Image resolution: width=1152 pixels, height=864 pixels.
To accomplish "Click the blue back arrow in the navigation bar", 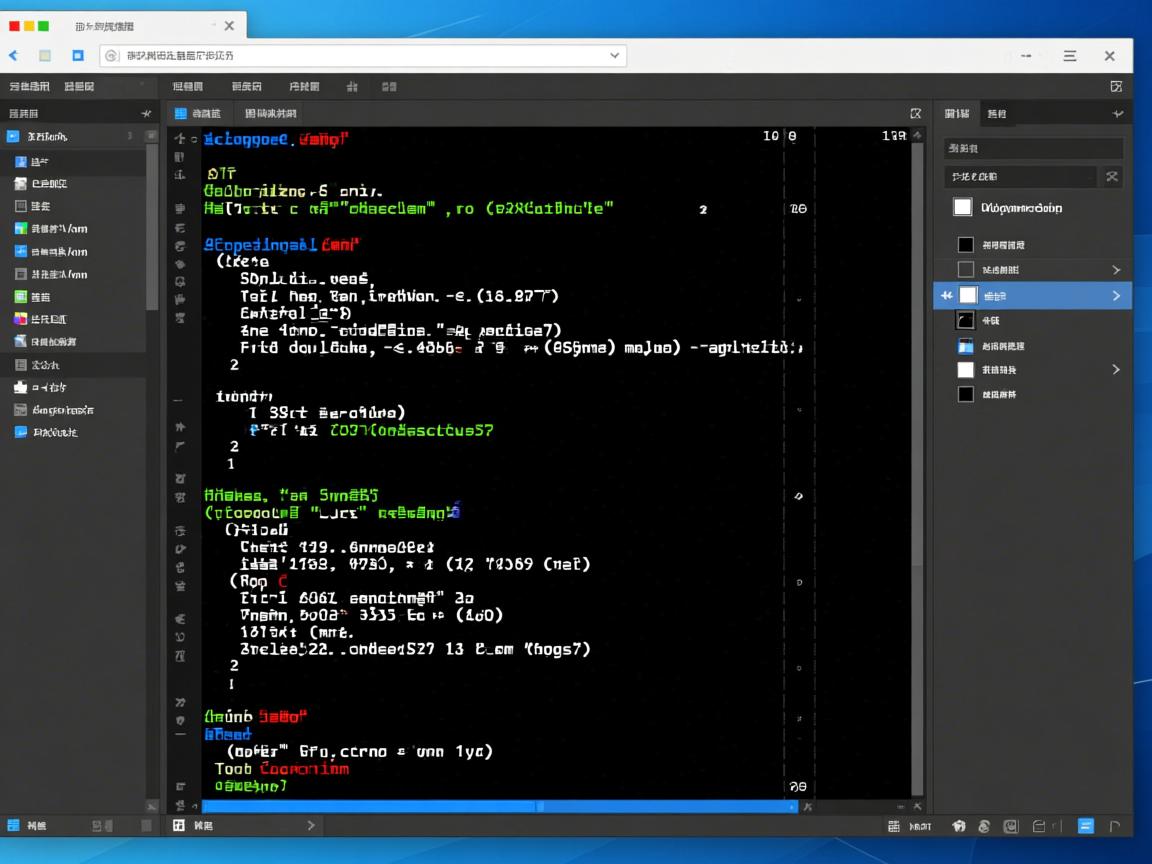I will pyautogui.click(x=14, y=56).
